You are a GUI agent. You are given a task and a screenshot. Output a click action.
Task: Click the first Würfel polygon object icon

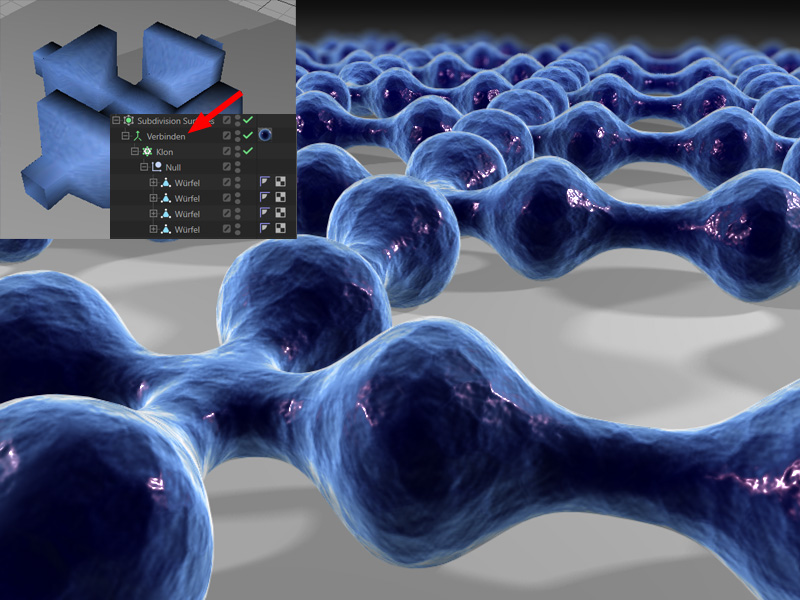click(x=166, y=183)
